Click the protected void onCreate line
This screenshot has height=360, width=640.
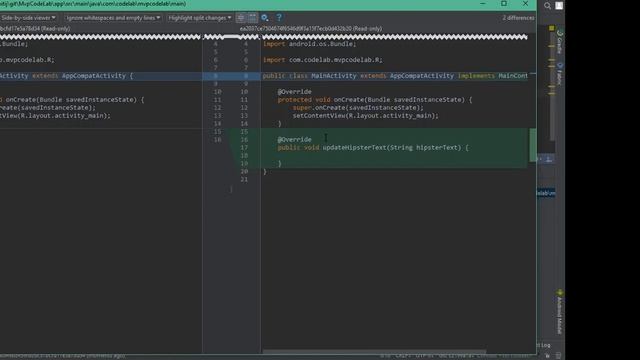click(x=375, y=100)
